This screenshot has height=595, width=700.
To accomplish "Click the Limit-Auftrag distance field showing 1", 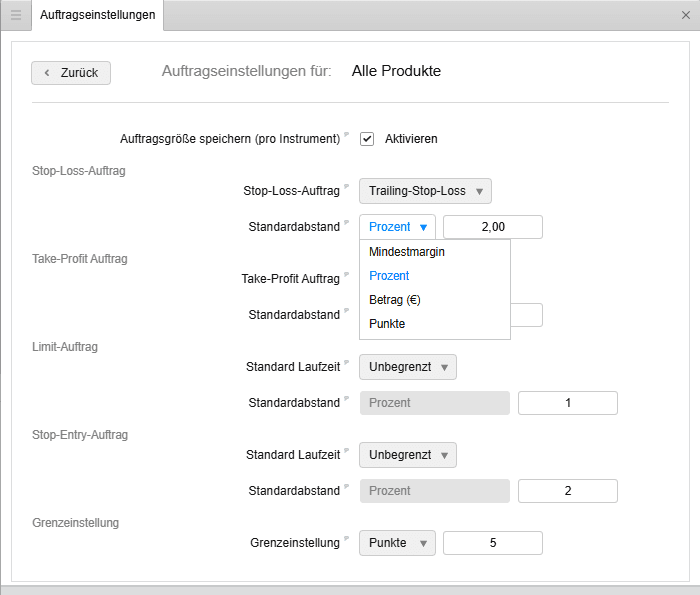I will 567,403.
